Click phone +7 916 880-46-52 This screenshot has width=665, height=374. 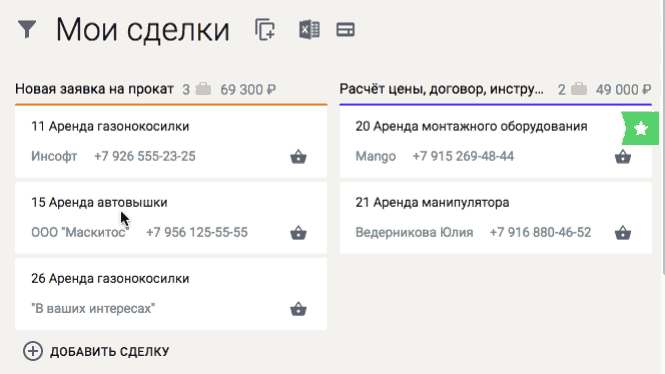[540, 232]
